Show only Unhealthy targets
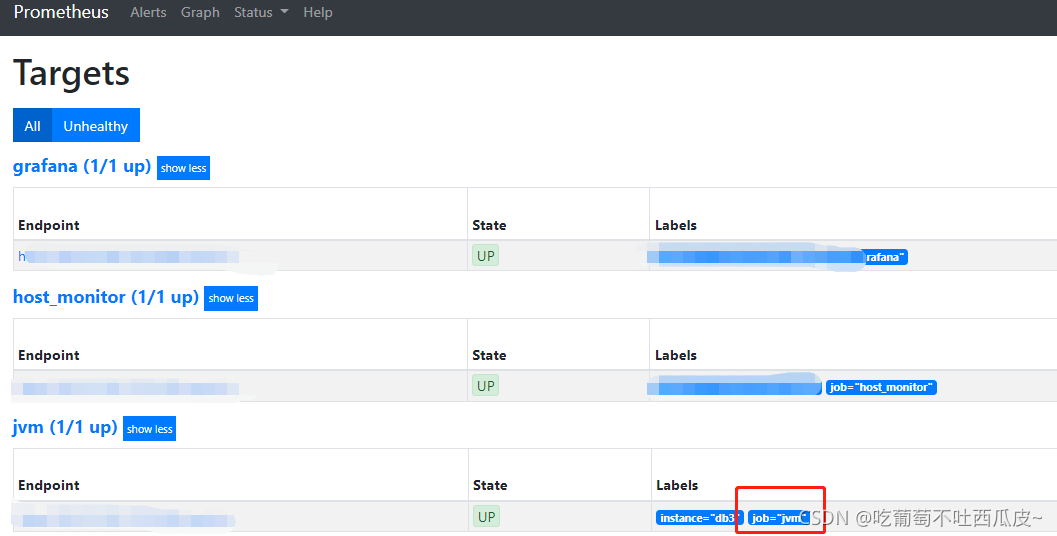Viewport: 1057px width, 536px height. pyautogui.click(x=96, y=125)
